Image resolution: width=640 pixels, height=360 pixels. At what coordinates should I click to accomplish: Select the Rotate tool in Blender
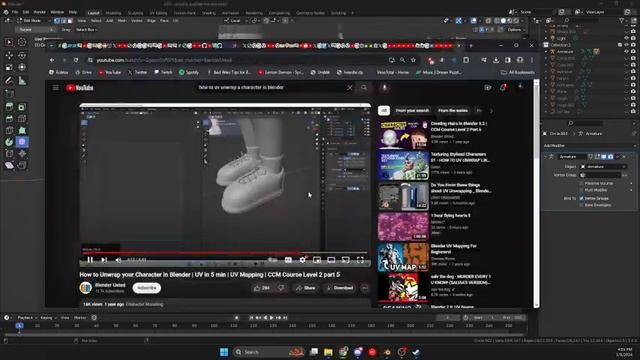point(22,55)
